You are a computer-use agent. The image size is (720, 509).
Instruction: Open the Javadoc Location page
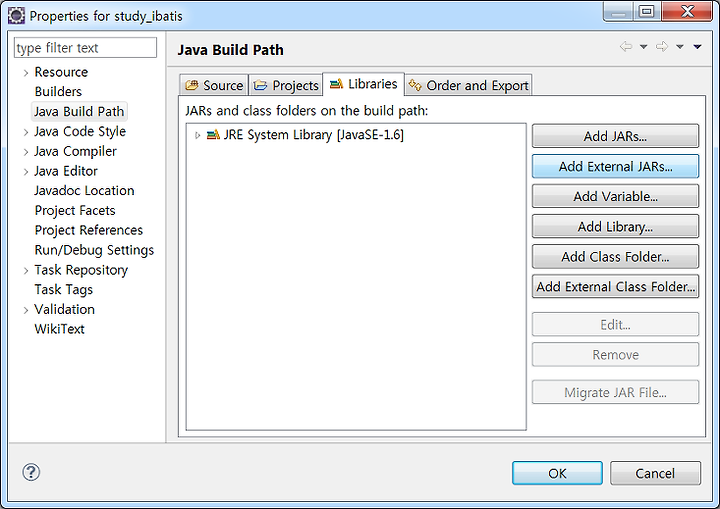point(84,191)
